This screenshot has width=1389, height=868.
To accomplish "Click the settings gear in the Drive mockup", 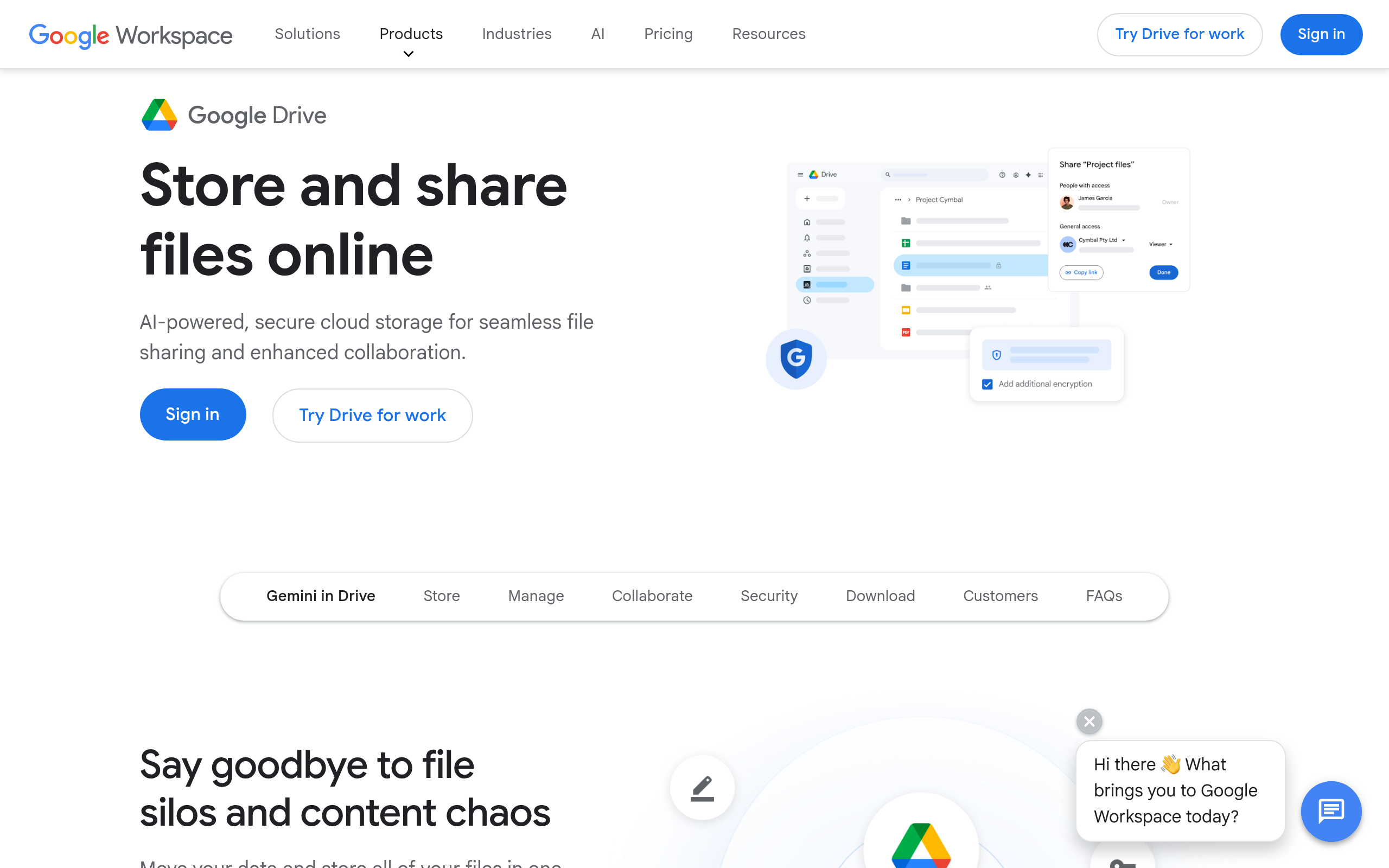I will coord(1016,175).
